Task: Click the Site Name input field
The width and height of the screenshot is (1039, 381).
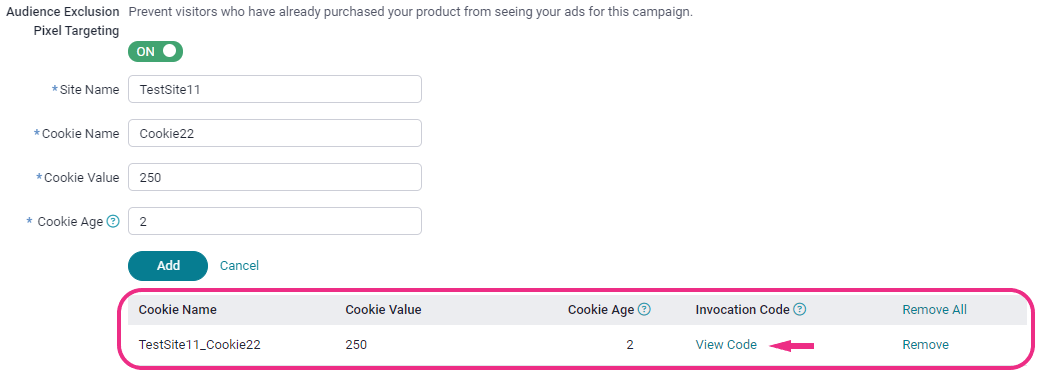Action: point(274,89)
